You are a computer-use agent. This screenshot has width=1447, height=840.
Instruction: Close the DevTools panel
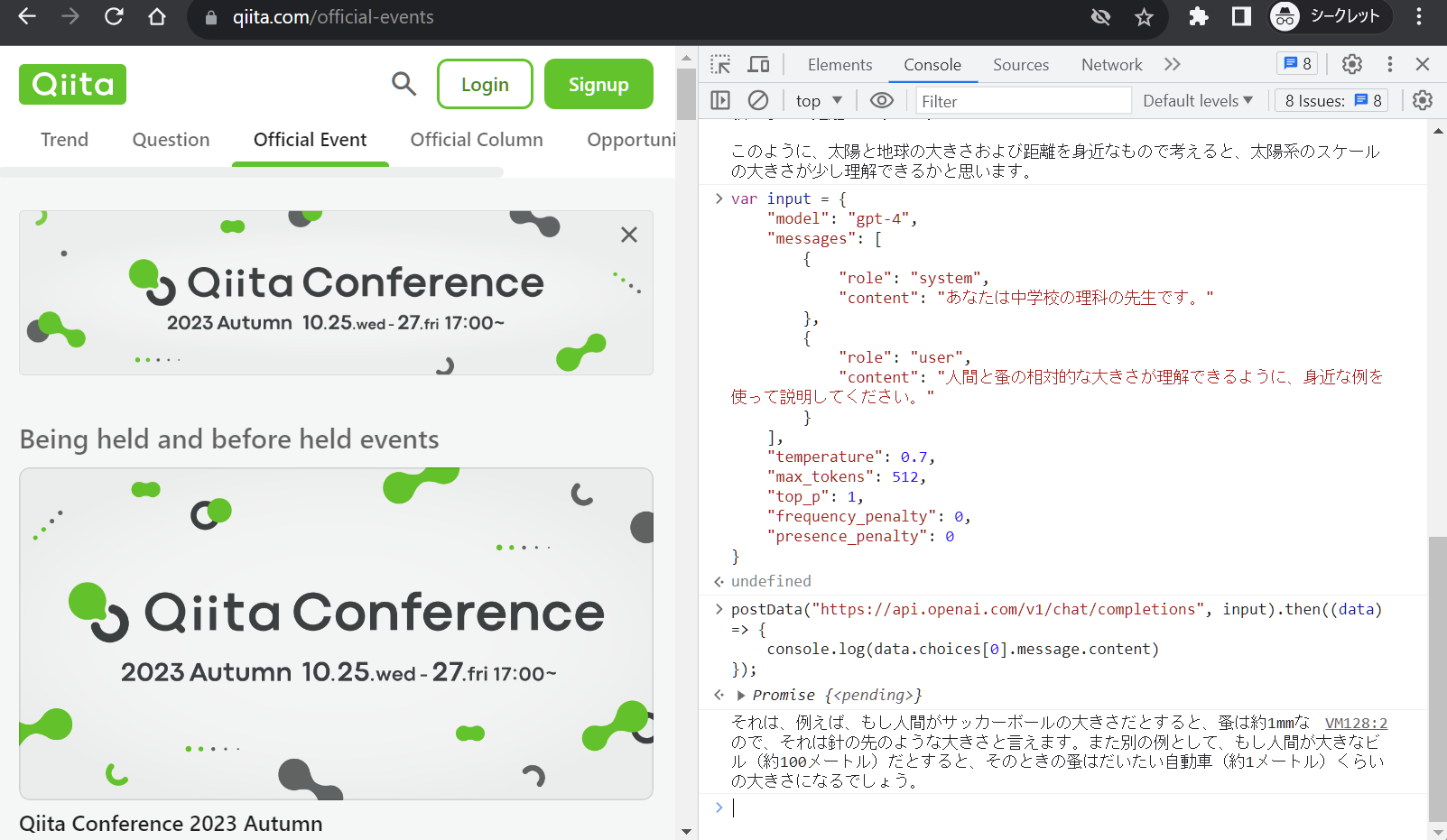pyautogui.click(x=1423, y=64)
